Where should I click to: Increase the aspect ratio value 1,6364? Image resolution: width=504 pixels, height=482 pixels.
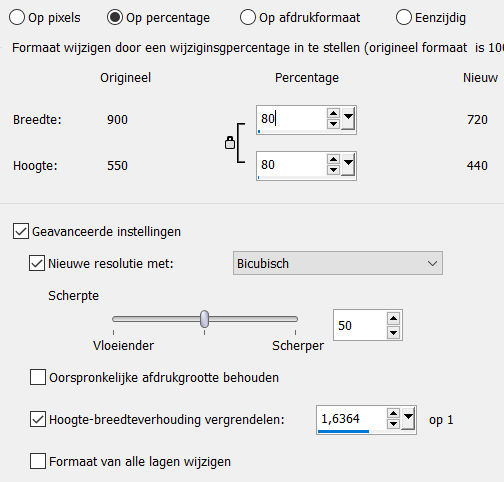pos(393,414)
